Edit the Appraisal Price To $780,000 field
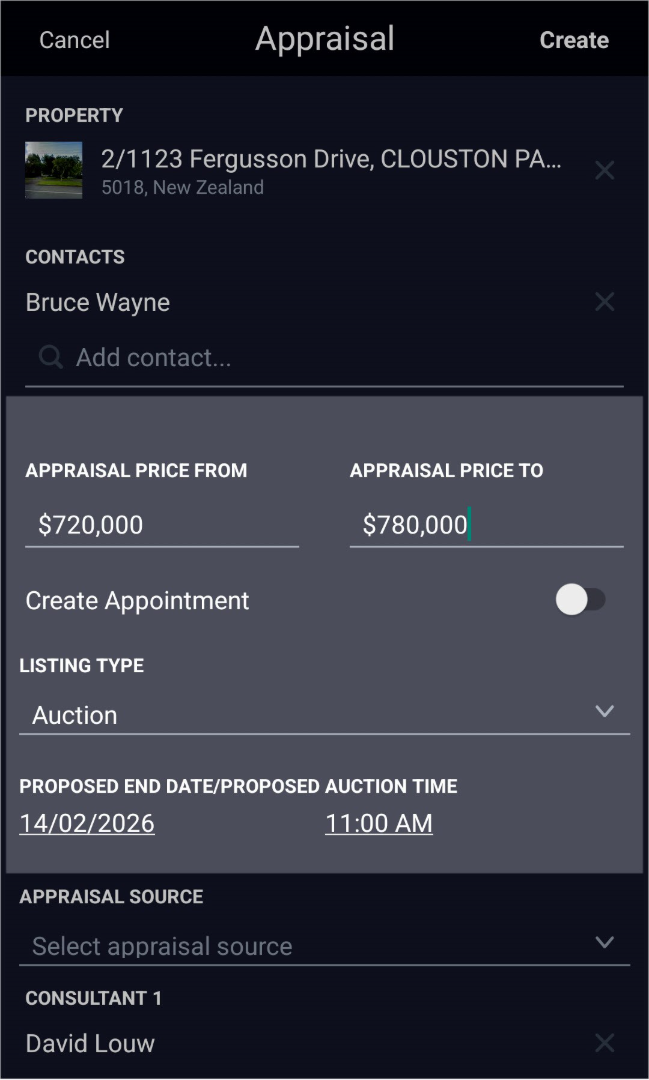Viewport: 649px width, 1080px height. point(486,526)
